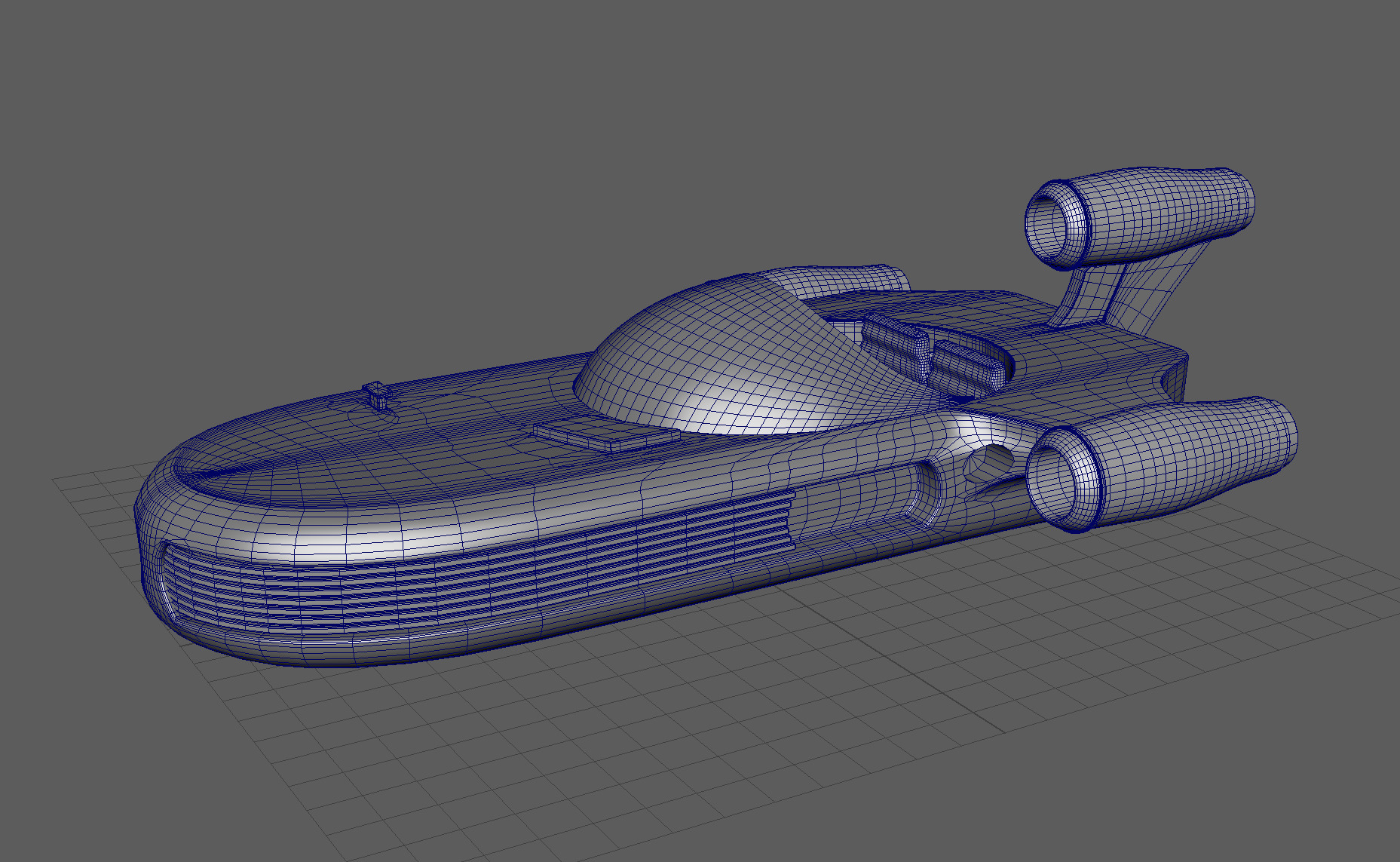Select the left cockpit seat headrest

pyautogui.click(x=897, y=343)
